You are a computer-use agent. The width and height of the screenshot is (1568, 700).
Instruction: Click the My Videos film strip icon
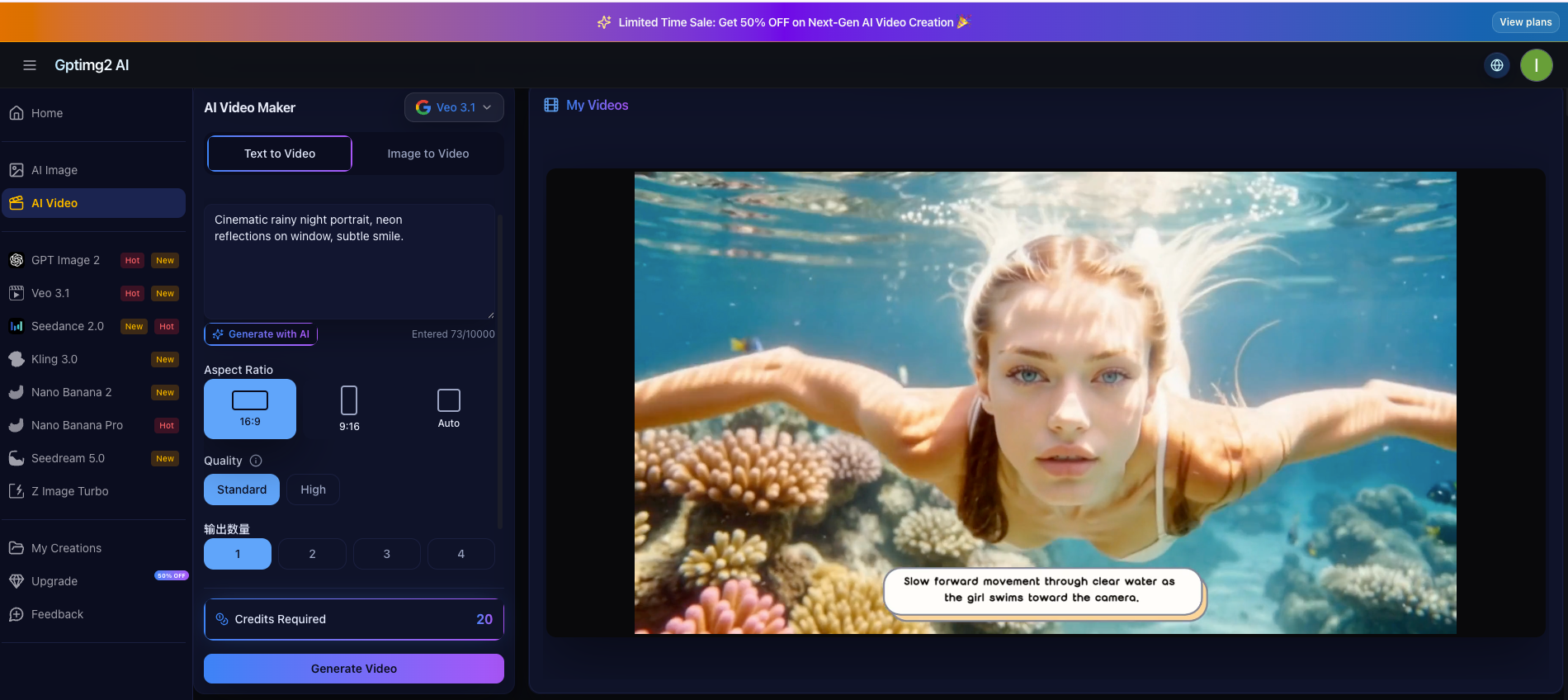tap(551, 105)
